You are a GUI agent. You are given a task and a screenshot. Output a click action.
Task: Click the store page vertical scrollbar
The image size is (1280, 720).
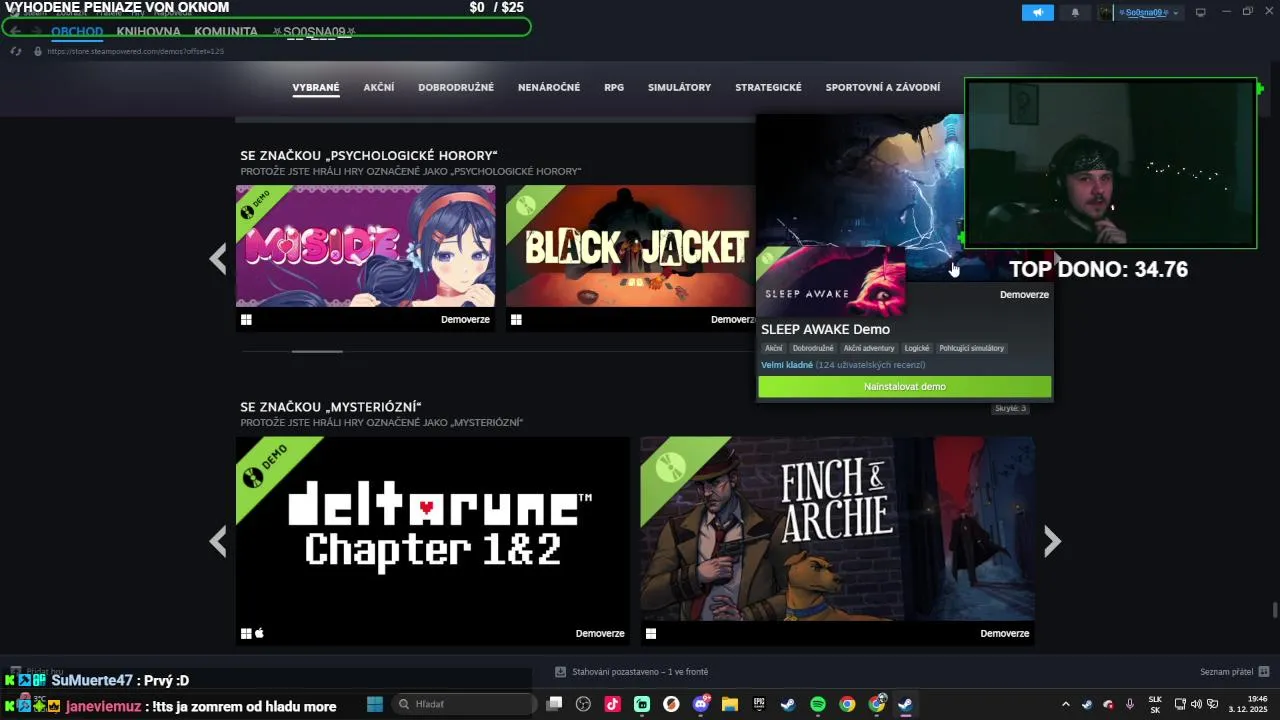click(x=1274, y=610)
